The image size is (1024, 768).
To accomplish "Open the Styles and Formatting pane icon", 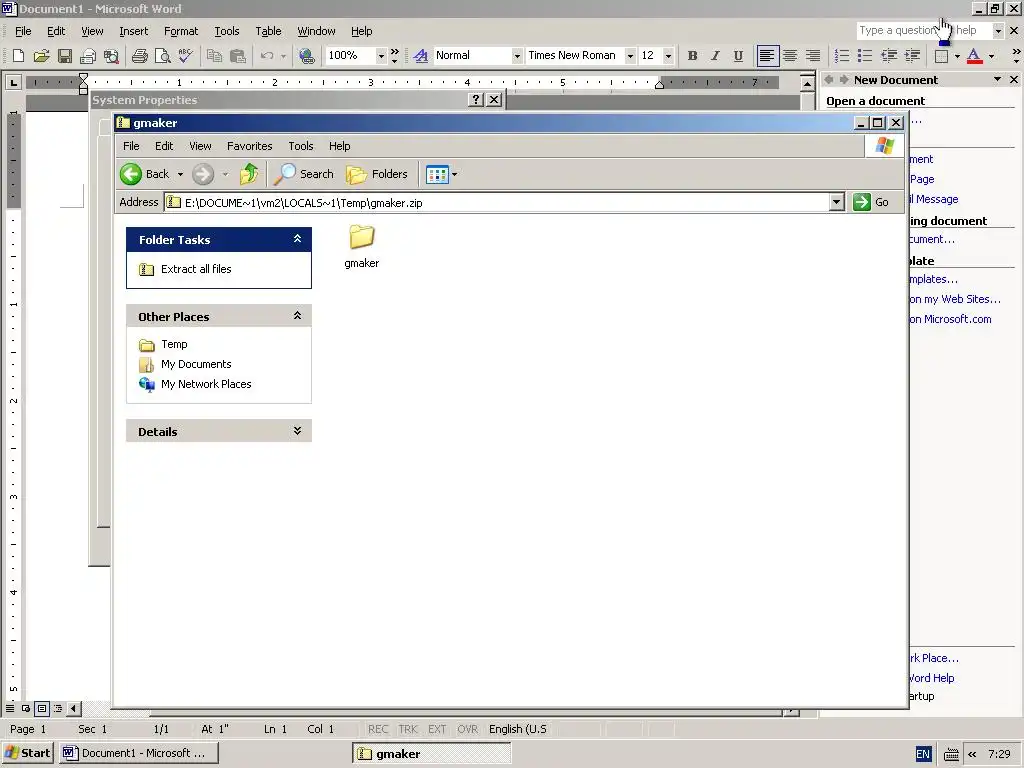I will 421,56.
